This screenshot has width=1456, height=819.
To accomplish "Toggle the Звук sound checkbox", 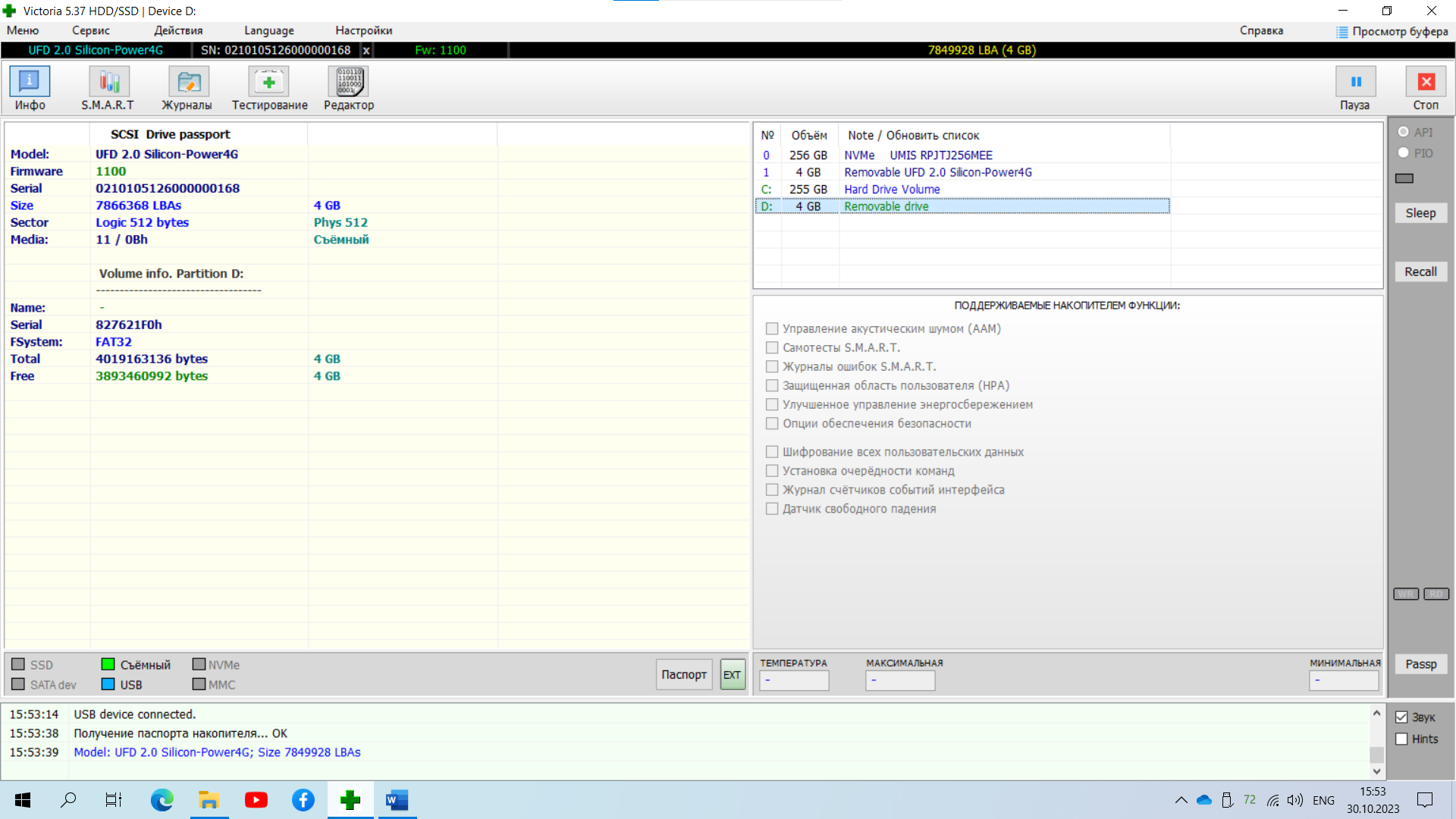I will pos(1401,717).
